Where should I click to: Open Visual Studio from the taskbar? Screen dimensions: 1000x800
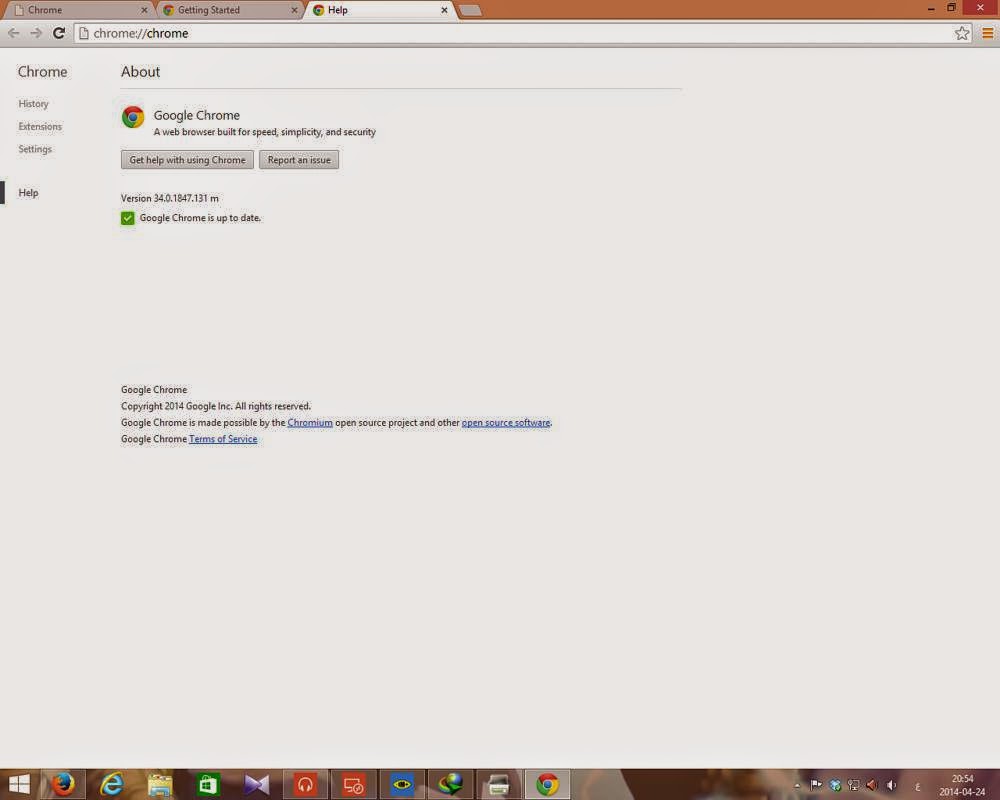click(x=256, y=784)
